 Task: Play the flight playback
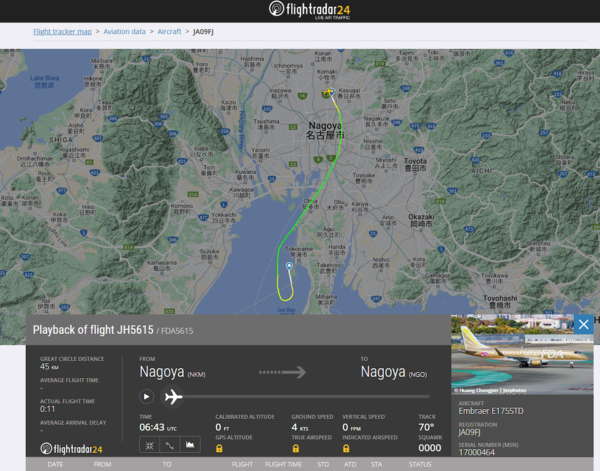147,396
